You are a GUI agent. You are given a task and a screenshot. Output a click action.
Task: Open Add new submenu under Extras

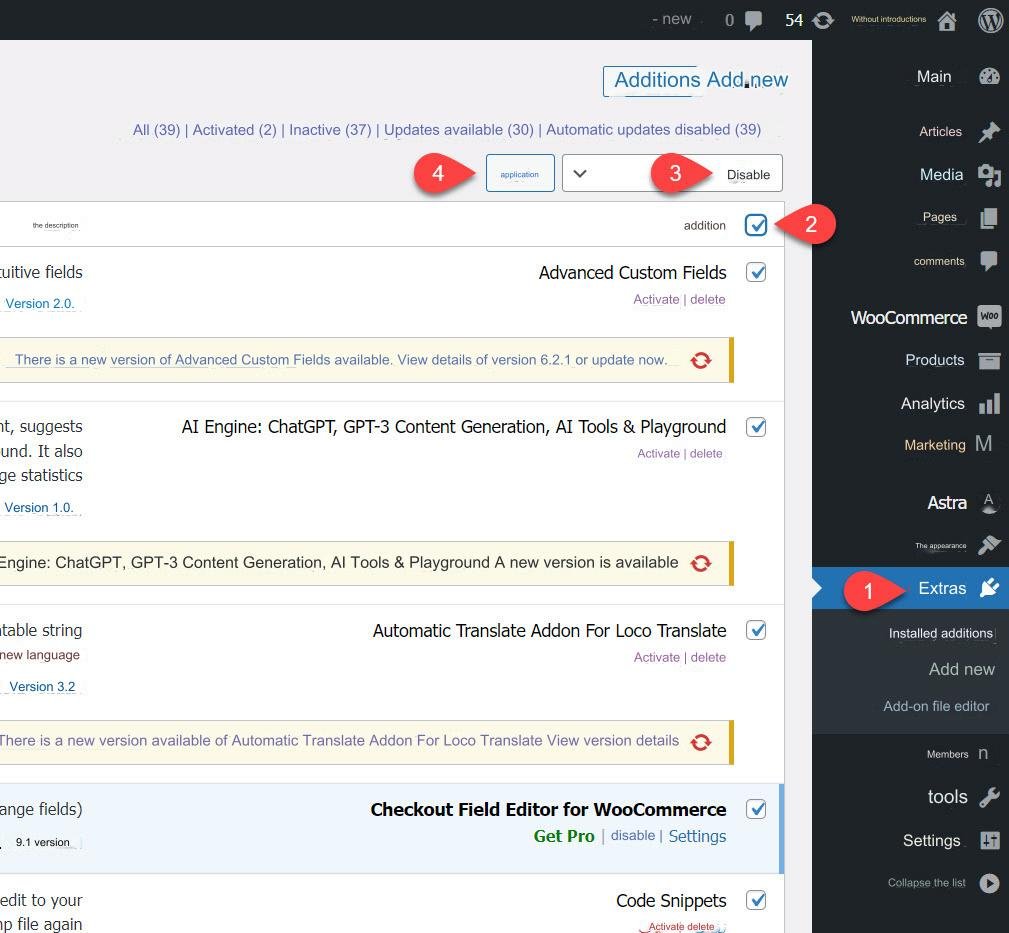tap(961, 669)
